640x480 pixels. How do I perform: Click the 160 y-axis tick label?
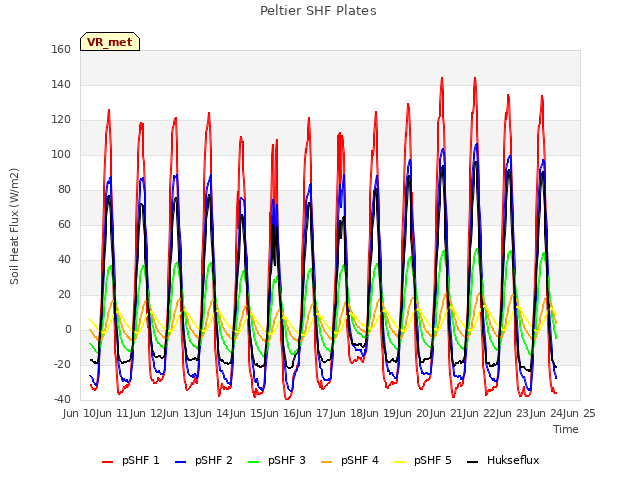pos(61,49)
